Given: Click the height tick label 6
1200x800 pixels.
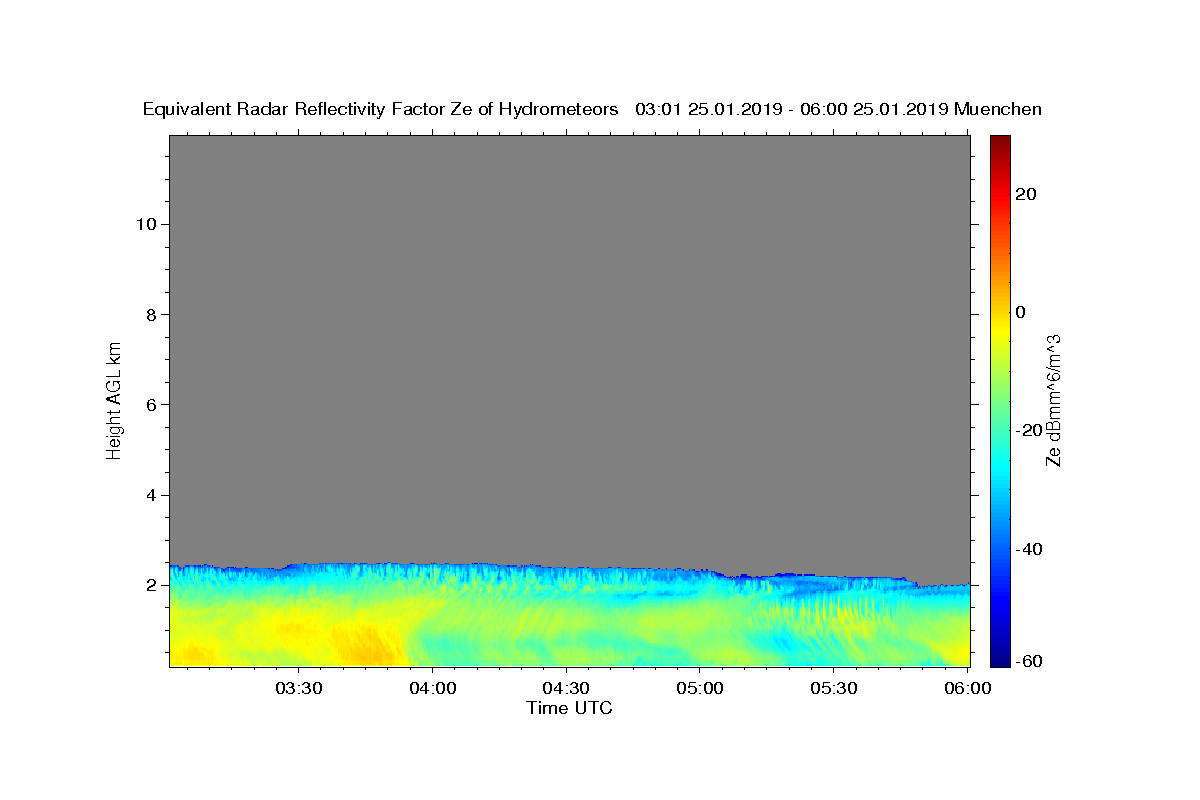Looking at the screenshot, I should pos(149,404).
